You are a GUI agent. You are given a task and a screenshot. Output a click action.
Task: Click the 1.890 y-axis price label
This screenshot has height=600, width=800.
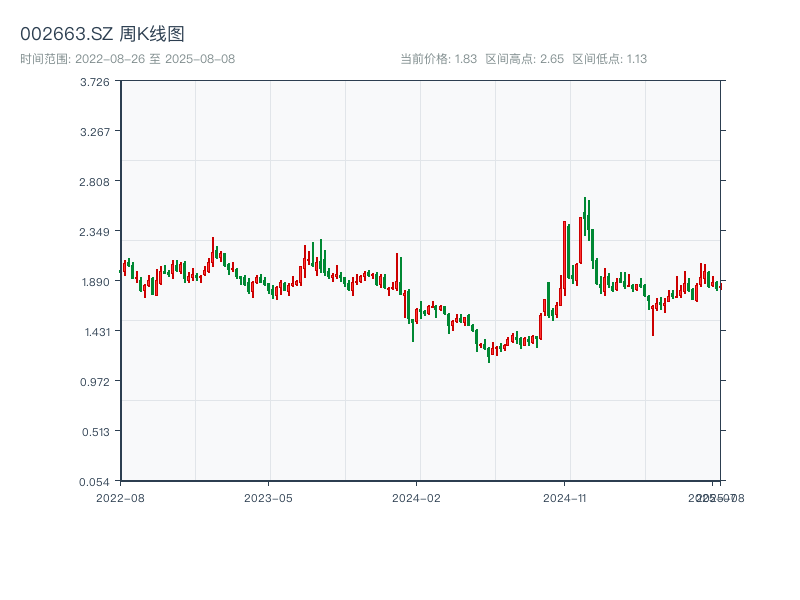click(95, 282)
